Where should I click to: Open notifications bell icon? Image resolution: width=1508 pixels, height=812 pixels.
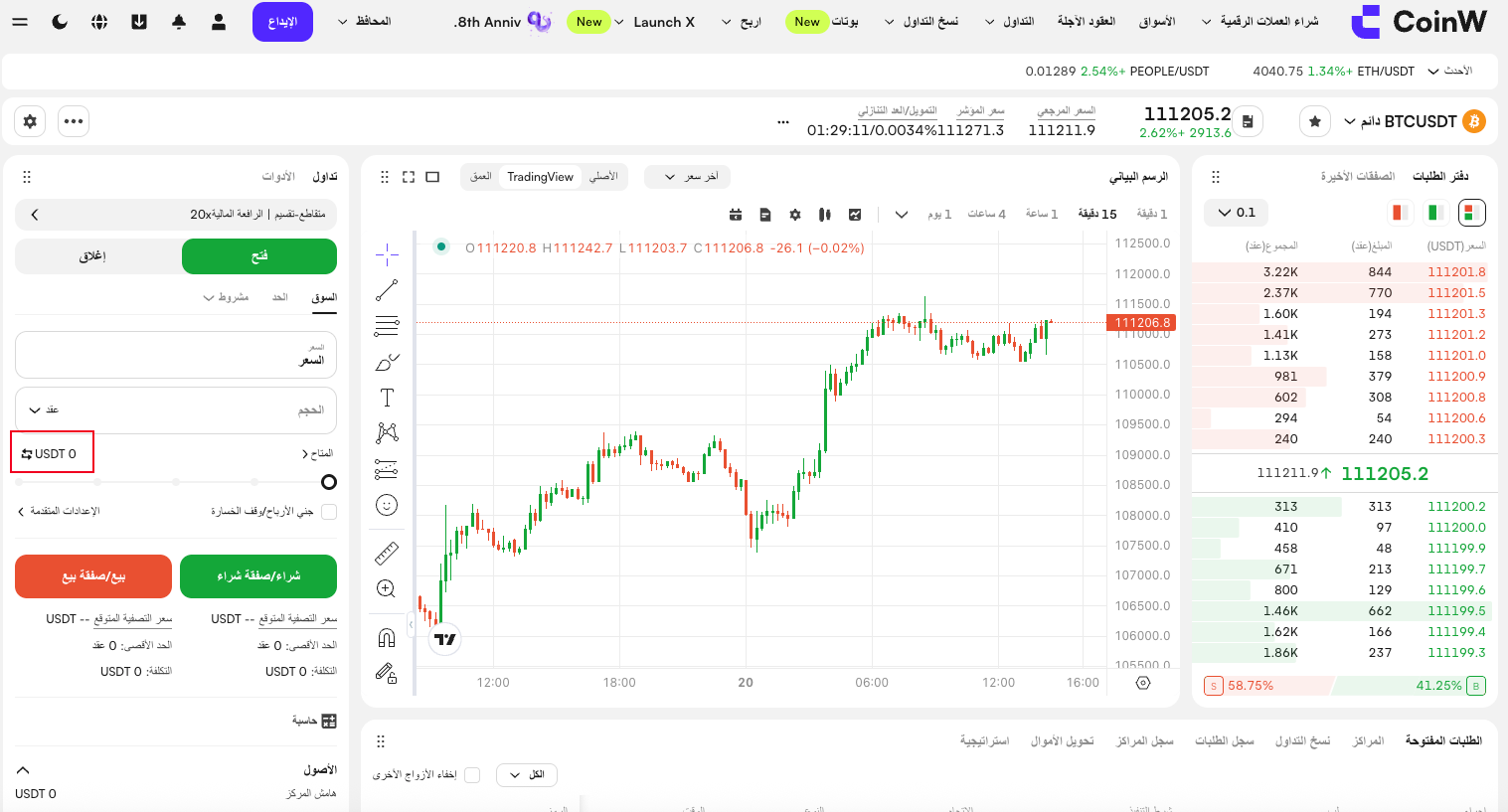[x=179, y=22]
